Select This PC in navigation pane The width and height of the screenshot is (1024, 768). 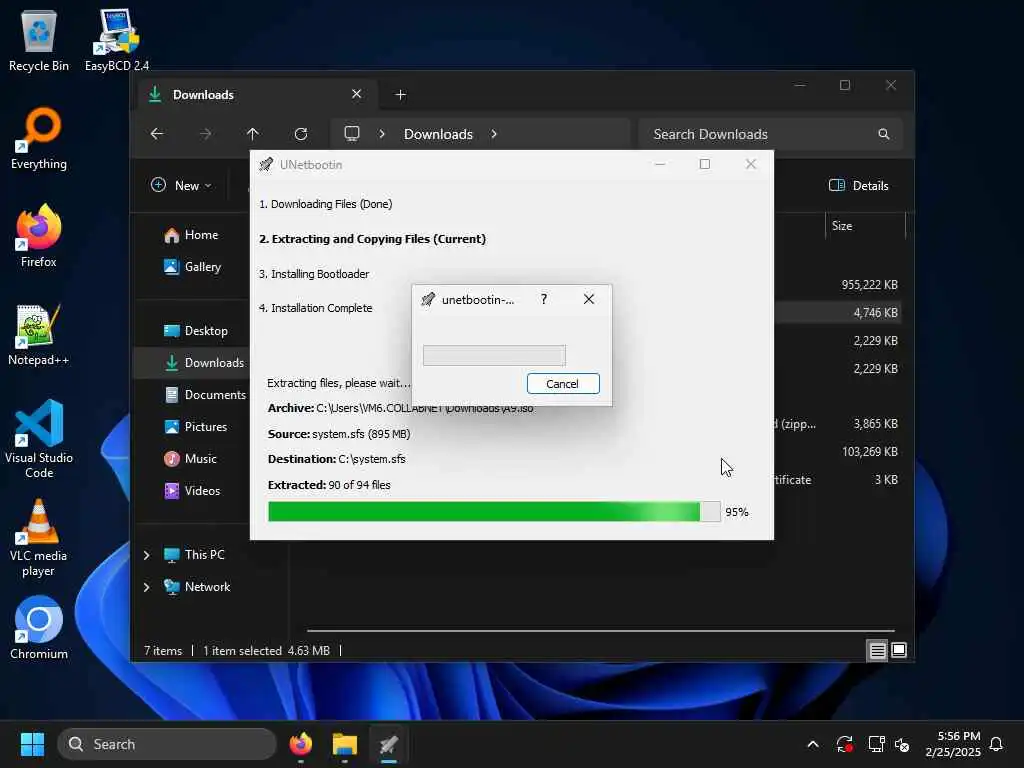[194, 554]
